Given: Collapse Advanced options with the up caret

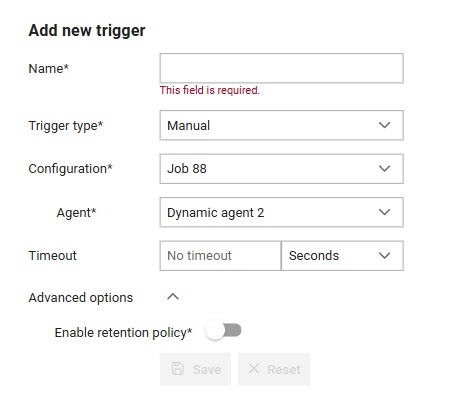Looking at the screenshot, I should pyautogui.click(x=173, y=297).
